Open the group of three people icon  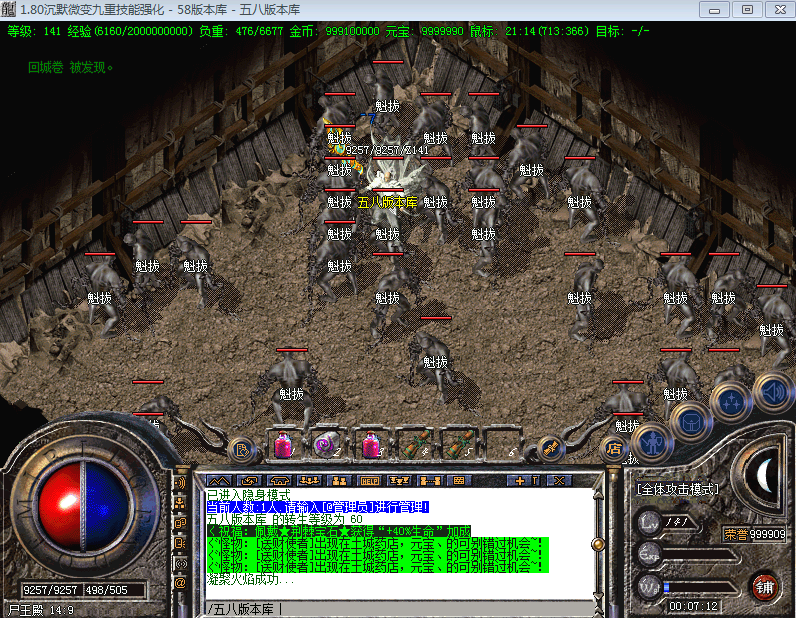[x=309, y=480]
